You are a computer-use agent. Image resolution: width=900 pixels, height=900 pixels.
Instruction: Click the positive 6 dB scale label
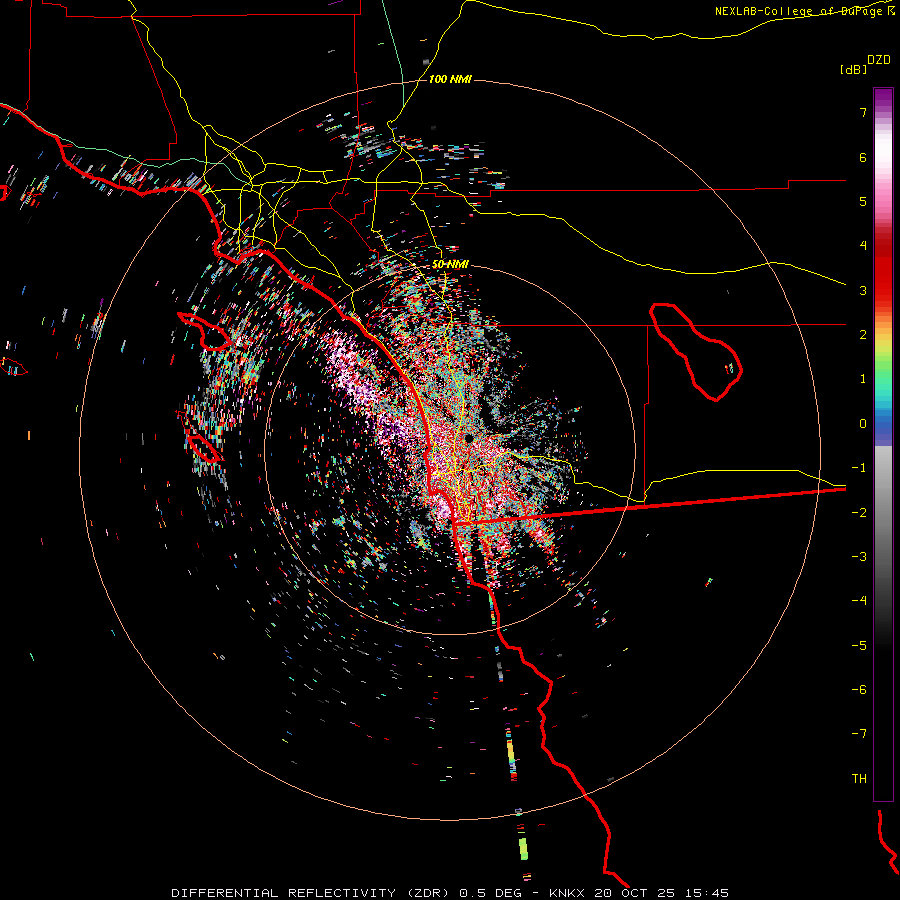point(863,157)
